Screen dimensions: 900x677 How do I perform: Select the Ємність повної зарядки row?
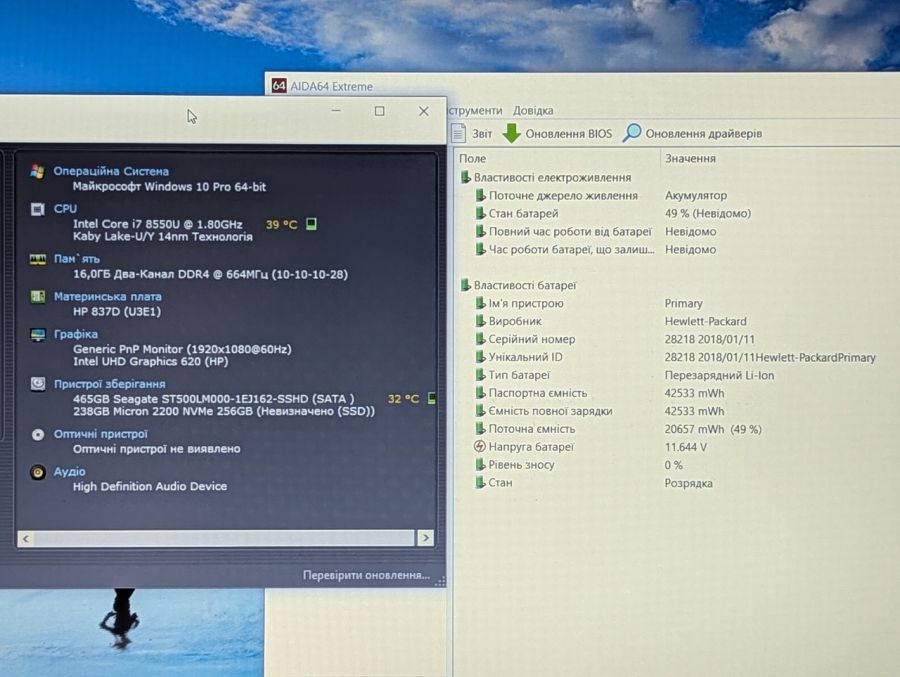pyautogui.click(x=677, y=411)
